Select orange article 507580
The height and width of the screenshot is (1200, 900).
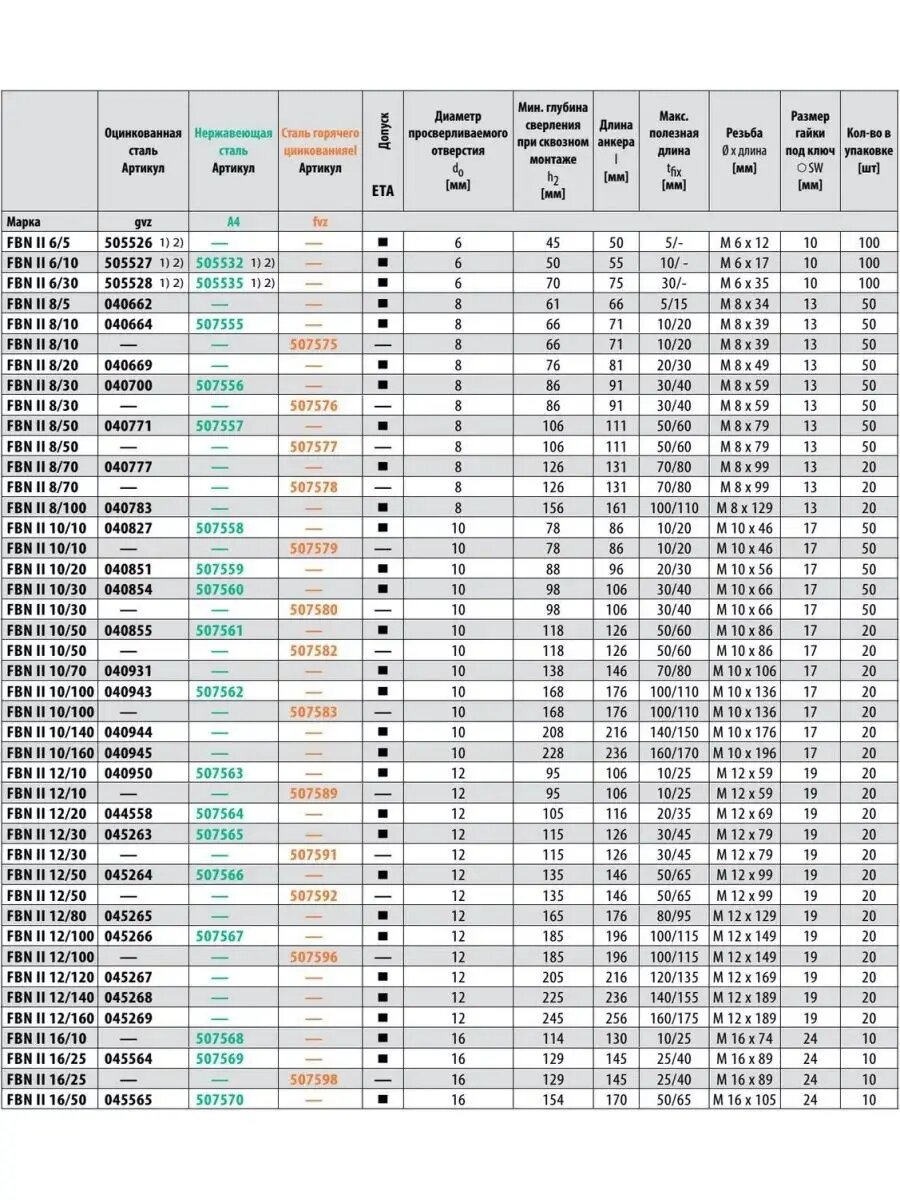click(x=314, y=609)
